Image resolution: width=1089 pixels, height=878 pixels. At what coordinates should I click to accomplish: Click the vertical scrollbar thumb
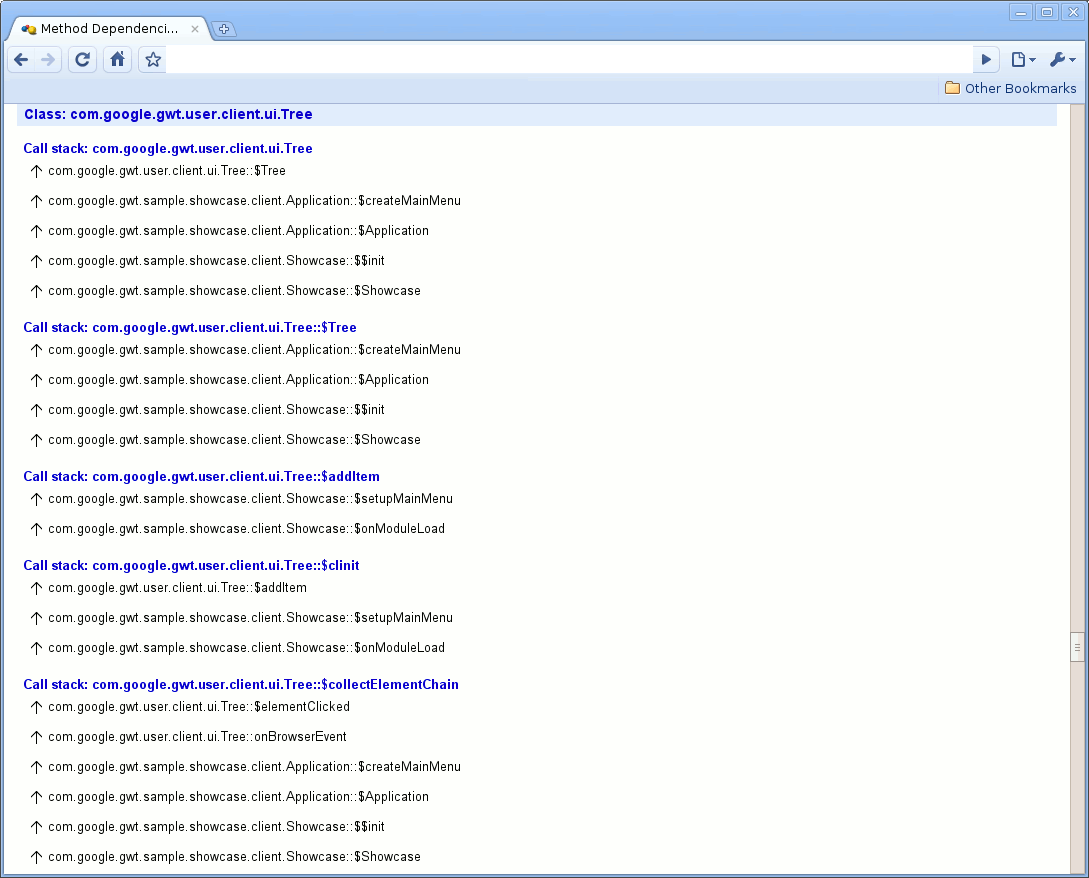click(x=1077, y=647)
